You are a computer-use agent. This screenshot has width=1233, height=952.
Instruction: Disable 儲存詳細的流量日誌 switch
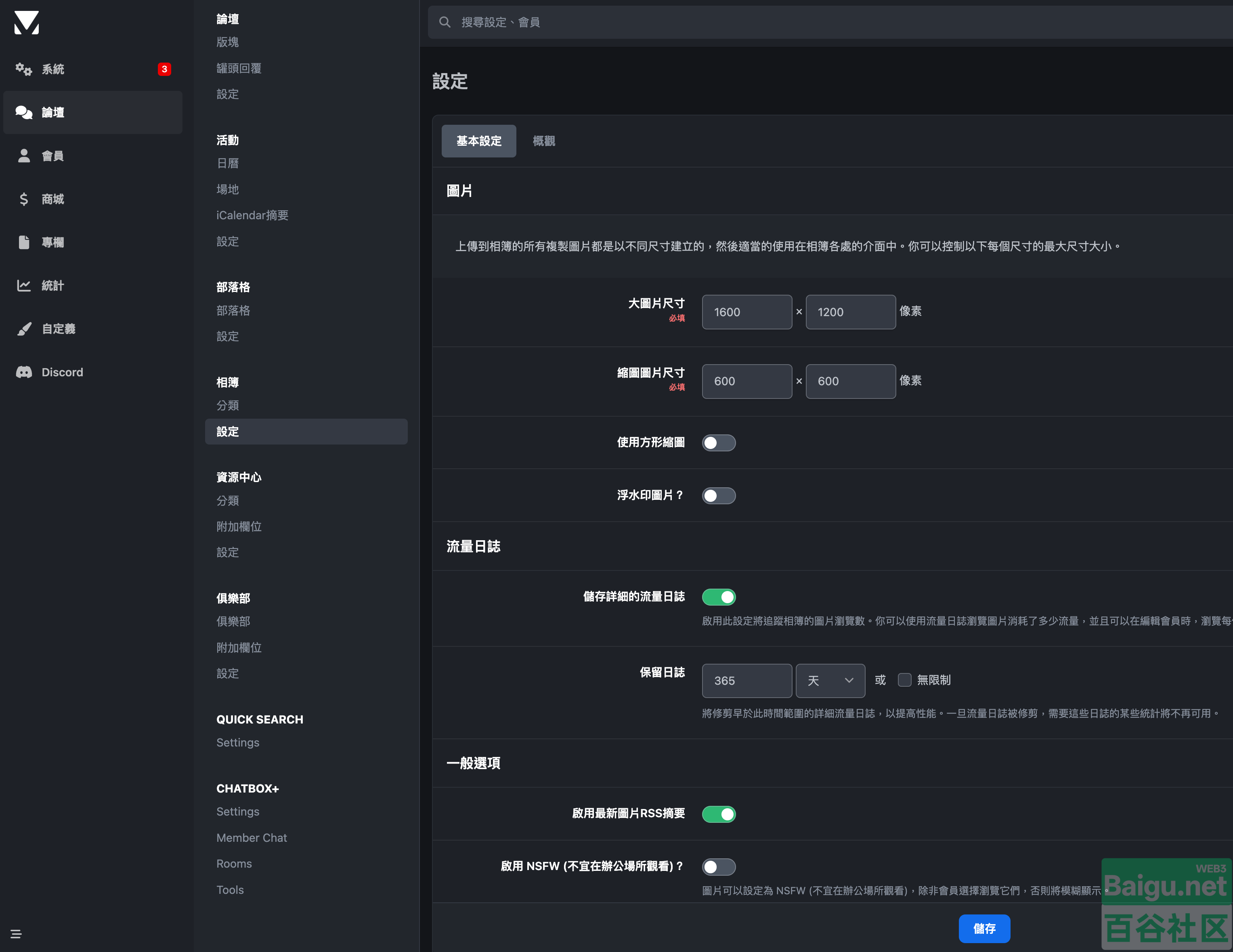[x=719, y=597]
